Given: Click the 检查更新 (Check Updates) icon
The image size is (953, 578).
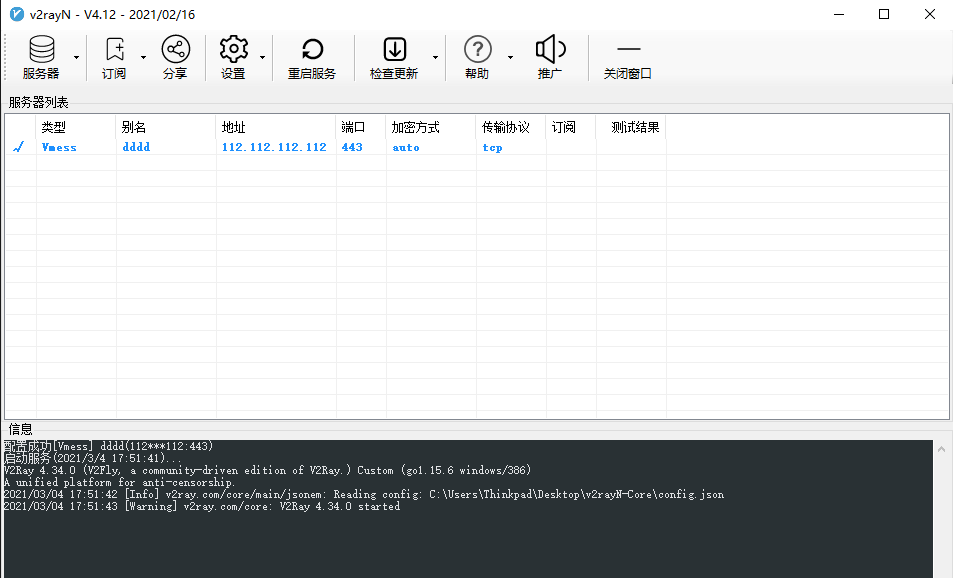Looking at the screenshot, I should click(x=392, y=48).
